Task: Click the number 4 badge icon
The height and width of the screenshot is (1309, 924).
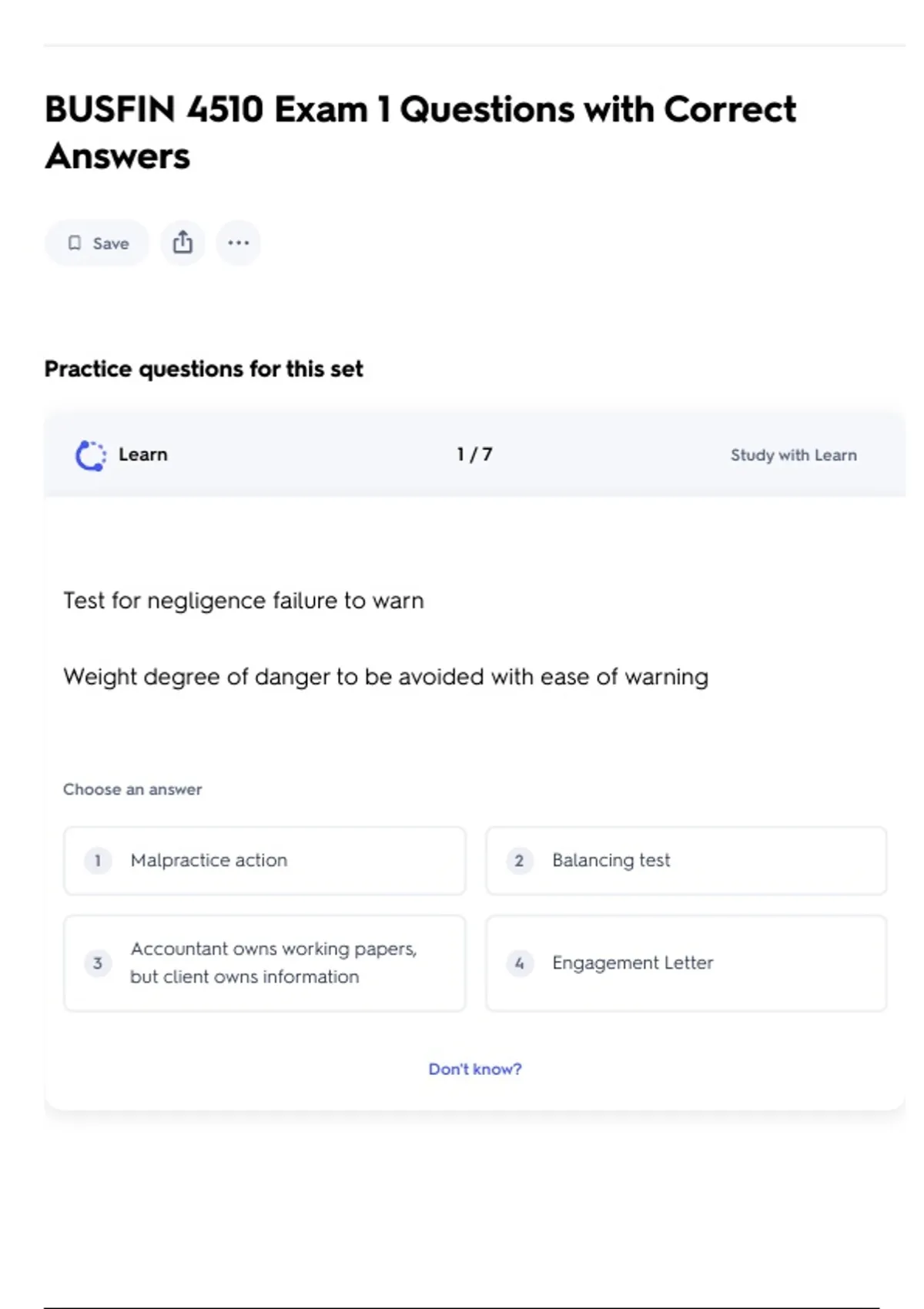Action: click(519, 962)
